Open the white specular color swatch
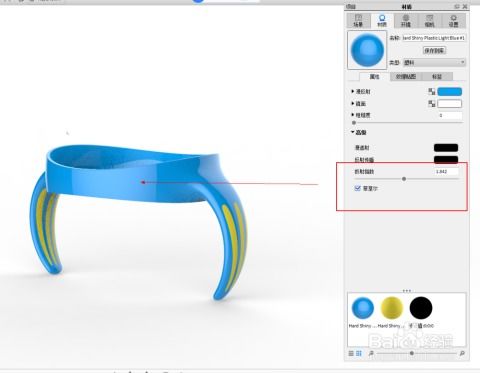The height and width of the screenshot is (373, 480). [449, 104]
